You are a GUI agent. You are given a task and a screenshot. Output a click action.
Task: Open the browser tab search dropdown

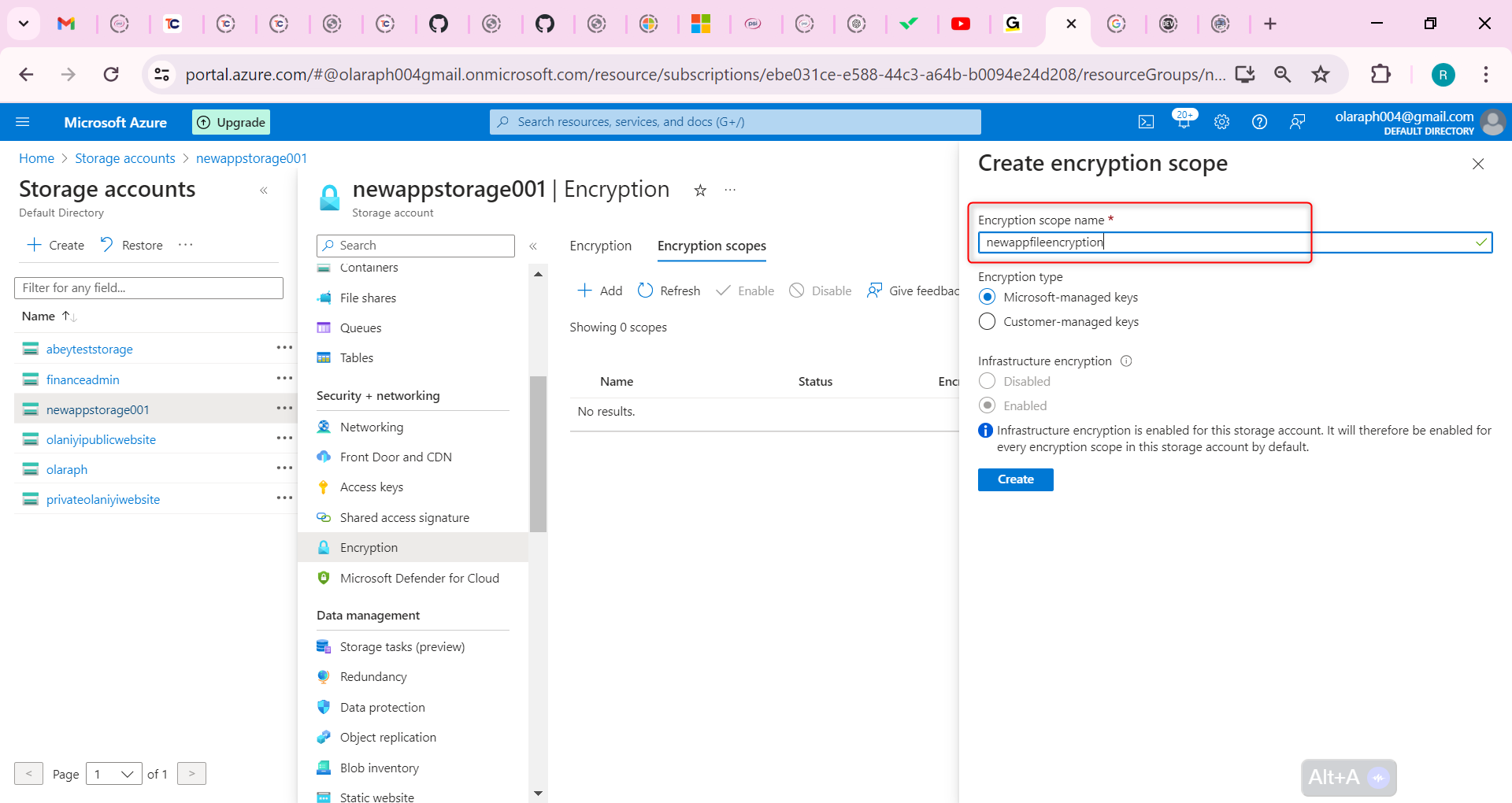coord(24,24)
